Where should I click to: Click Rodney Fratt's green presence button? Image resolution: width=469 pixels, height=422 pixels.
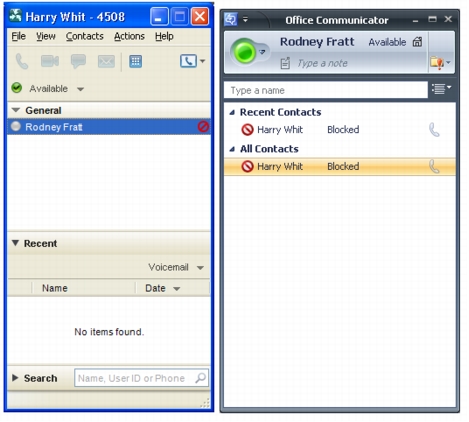(x=244, y=52)
